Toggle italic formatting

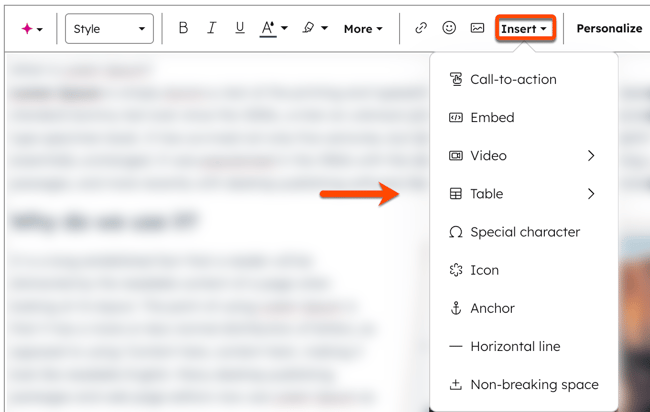click(211, 28)
